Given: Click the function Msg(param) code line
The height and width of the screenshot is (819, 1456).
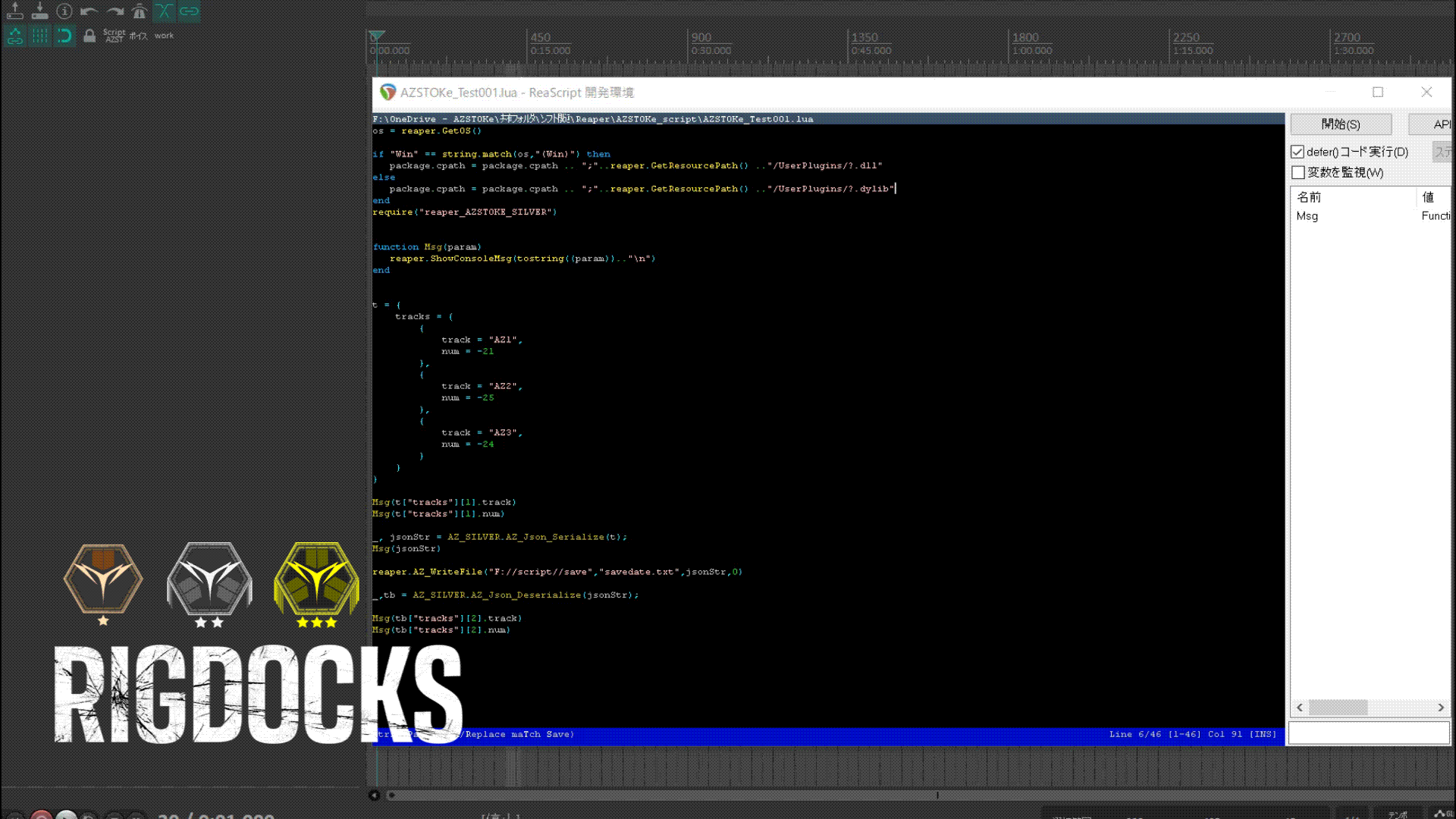Looking at the screenshot, I should [x=427, y=247].
